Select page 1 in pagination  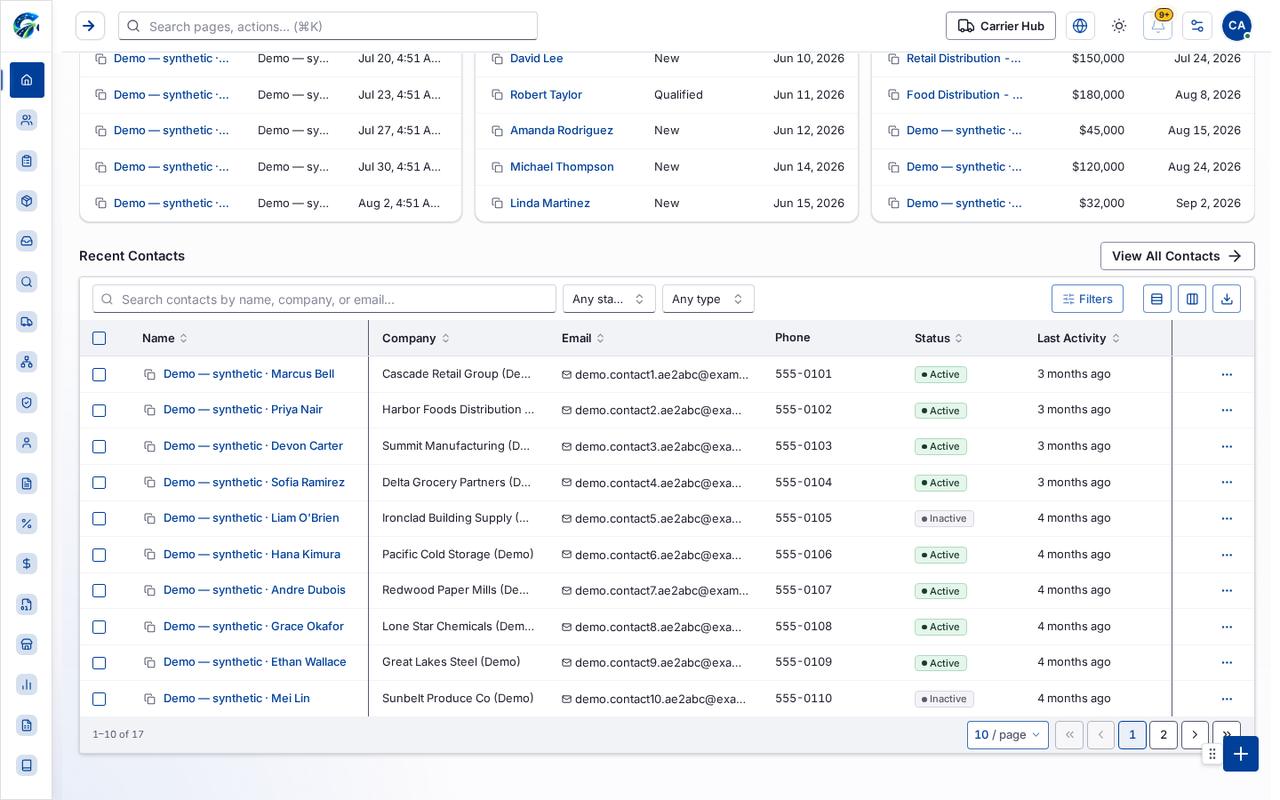tap(1132, 735)
